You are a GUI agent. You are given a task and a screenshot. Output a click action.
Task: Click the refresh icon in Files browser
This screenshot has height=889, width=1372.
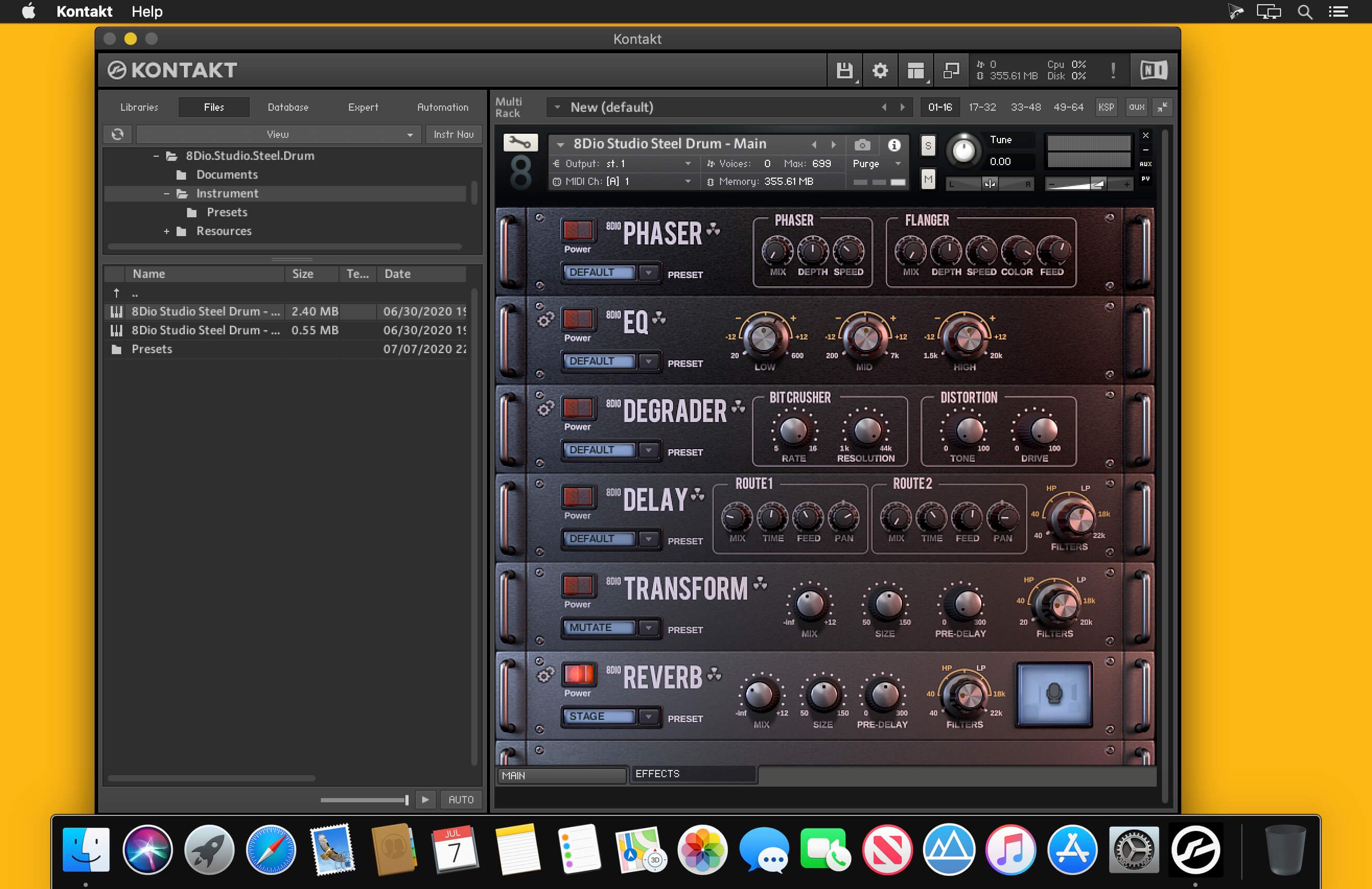(x=118, y=134)
